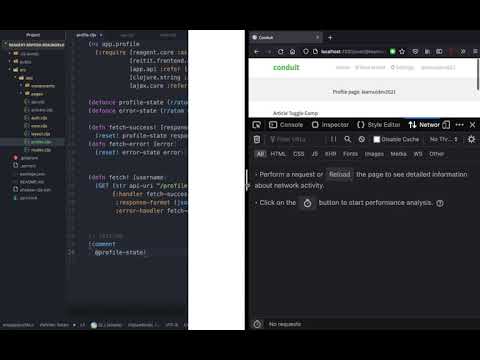Image resolution: width=480 pixels, height=360 pixels.
Task: Activate the pick element tool in DevTools
Action: [257, 125]
